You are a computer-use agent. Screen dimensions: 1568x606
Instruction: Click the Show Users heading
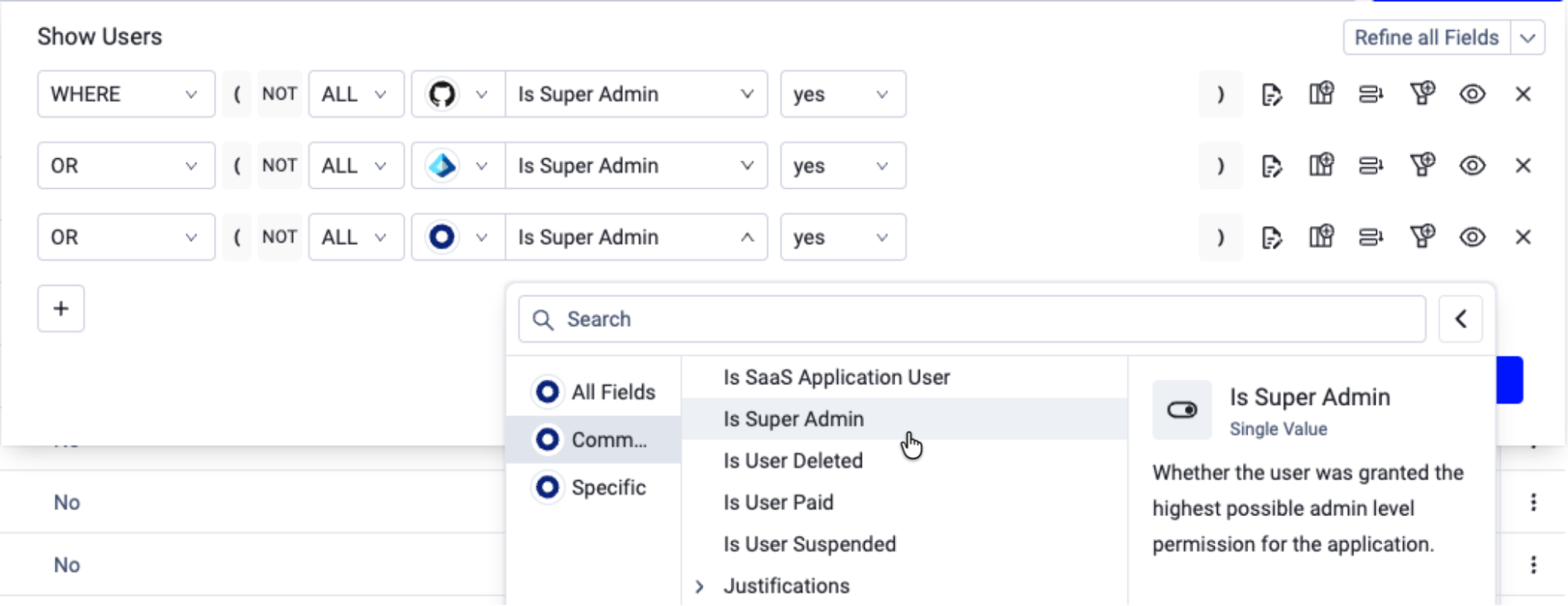tap(100, 37)
